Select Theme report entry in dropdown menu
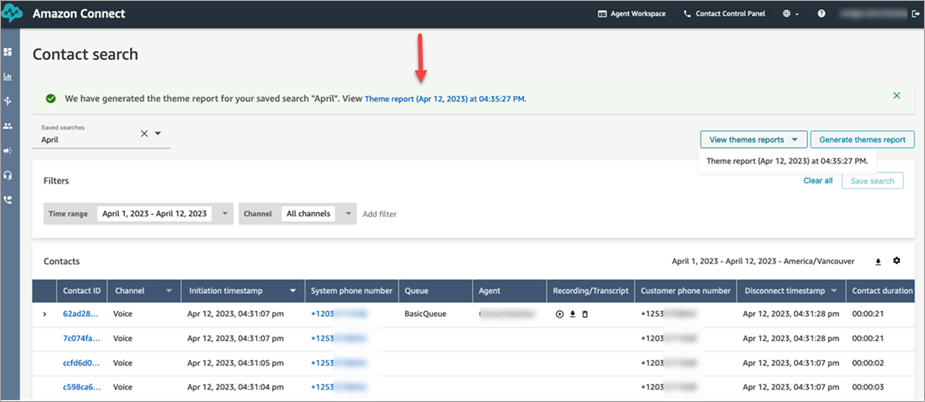925x402 pixels. point(786,160)
